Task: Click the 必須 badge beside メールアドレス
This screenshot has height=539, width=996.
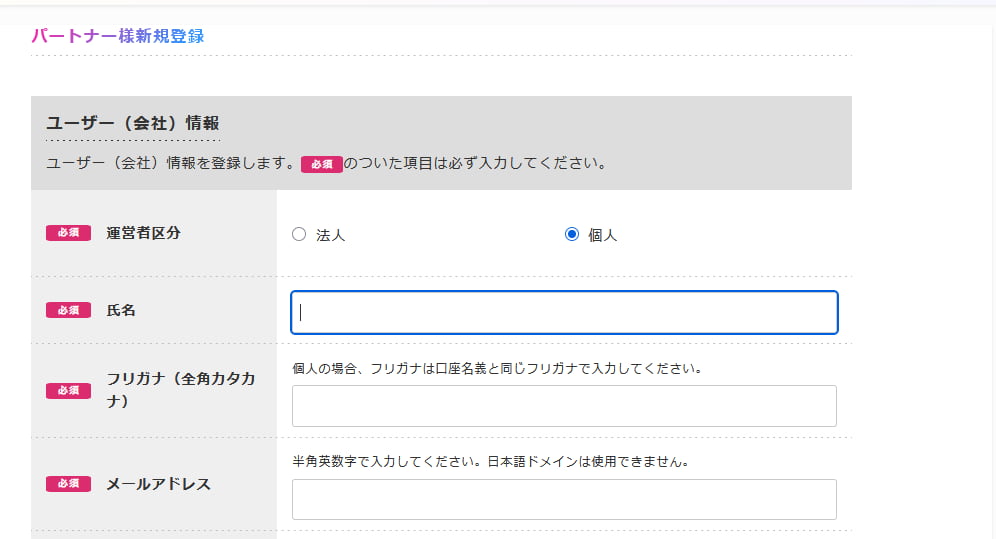Action: pyautogui.click(x=68, y=484)
